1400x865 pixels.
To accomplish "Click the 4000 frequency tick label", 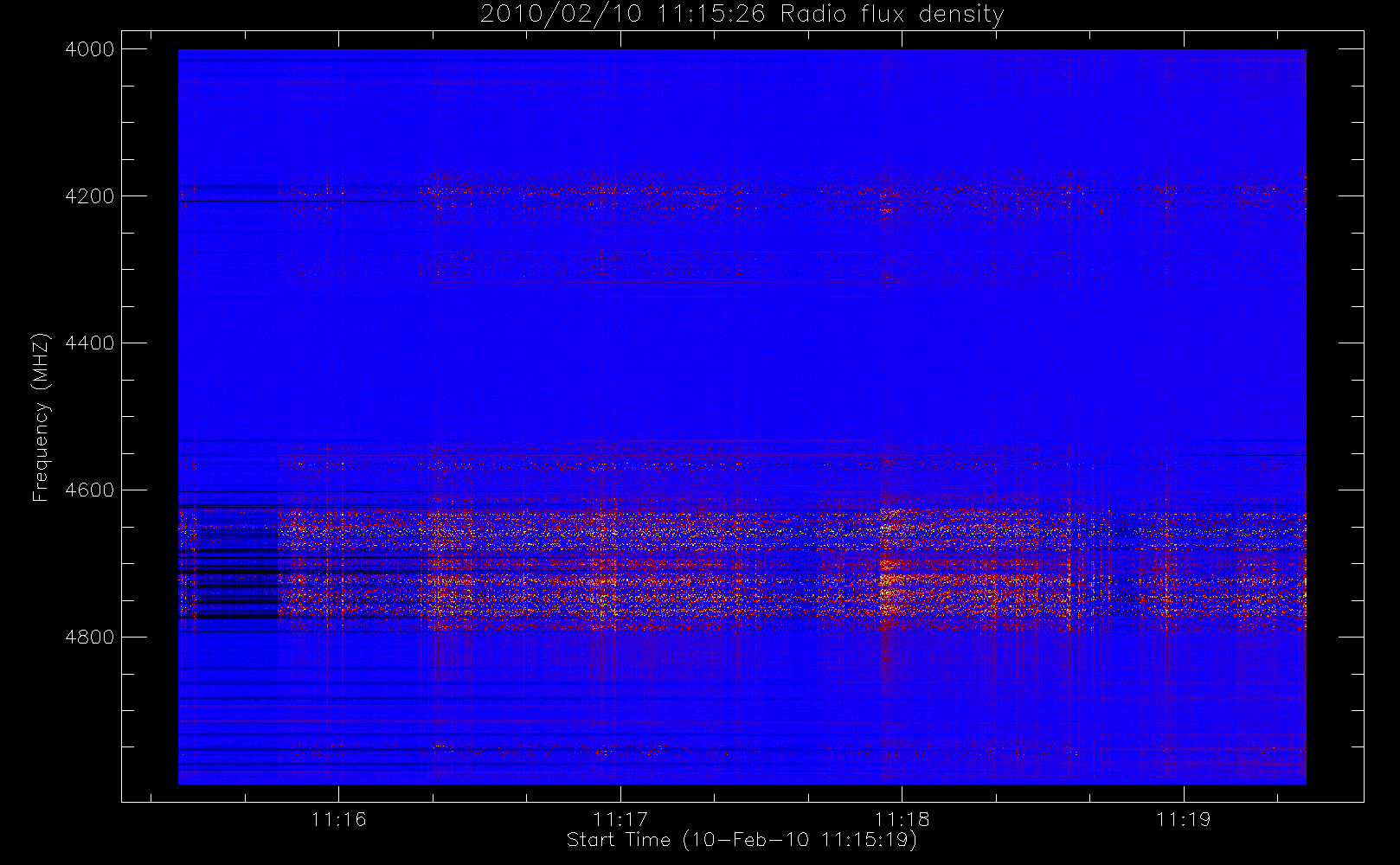I will tap(90, 49).
